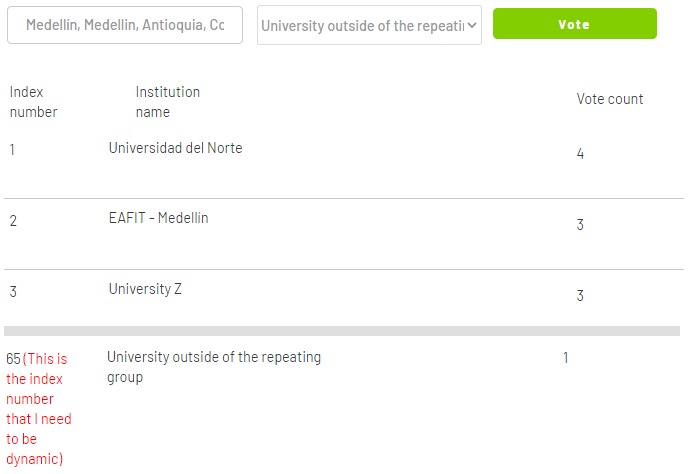Click the Institution name column header
This screenshot has width=695, height=474.
click(167, 102)
